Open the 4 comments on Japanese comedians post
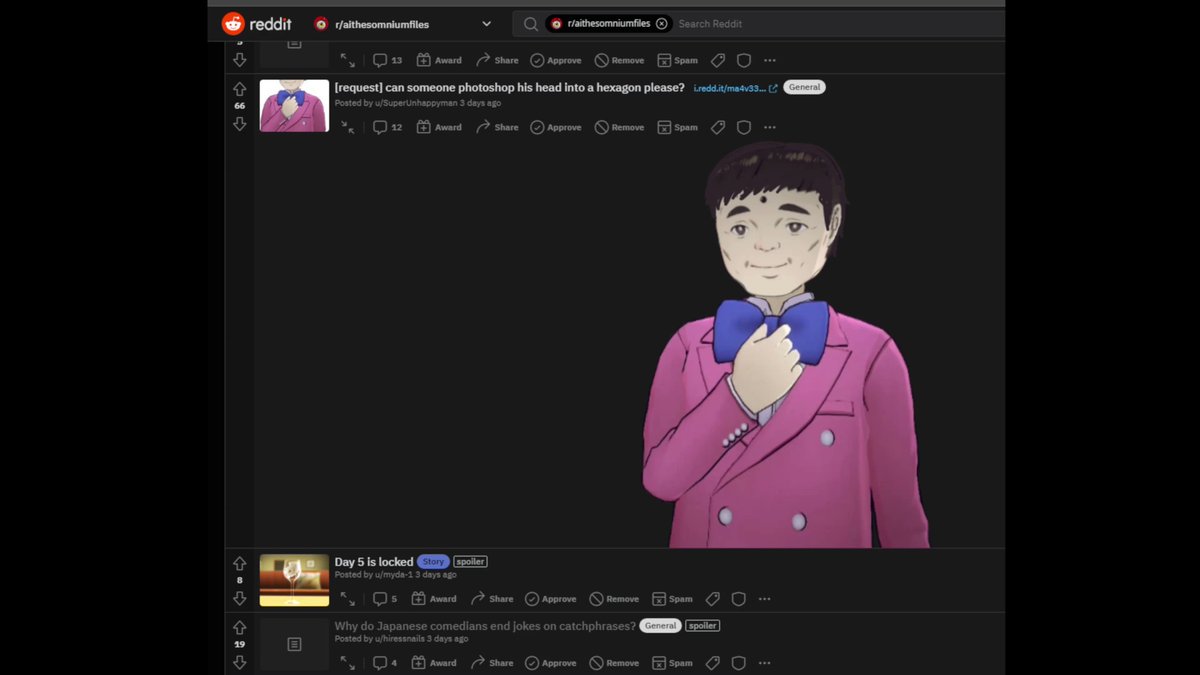 [385, 663]
